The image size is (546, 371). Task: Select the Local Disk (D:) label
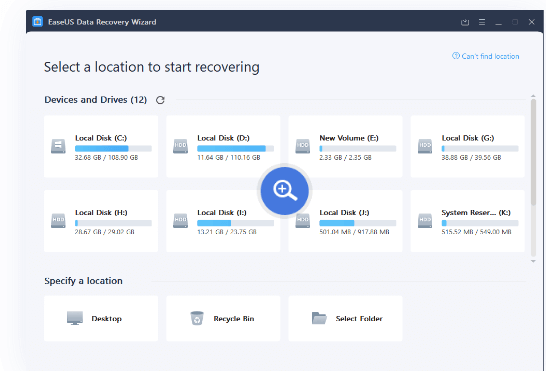click(224, 138)
